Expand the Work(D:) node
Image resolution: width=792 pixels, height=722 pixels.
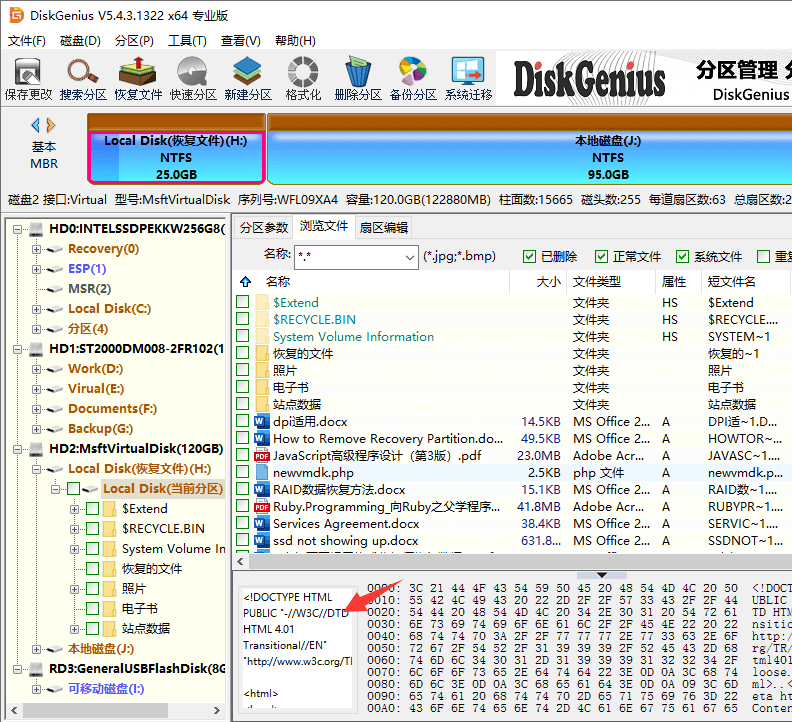click(x=36, y=369)
